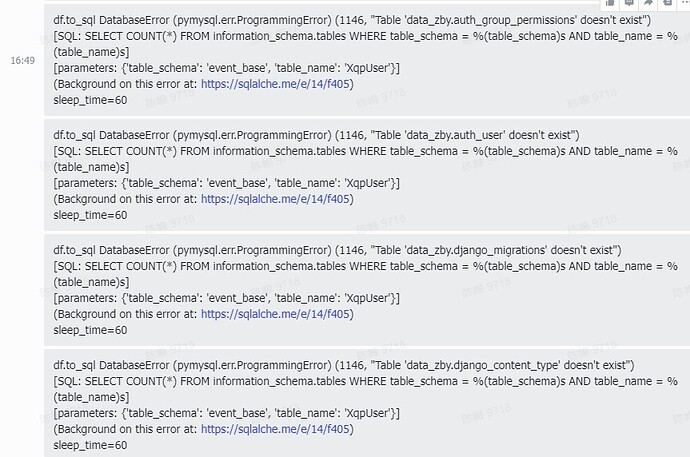Click the fourth icon in the message hover toolbar
Image resolution: width=690 pixels, height=457 pixels.
pyautogui.click(x=667, y=3)
